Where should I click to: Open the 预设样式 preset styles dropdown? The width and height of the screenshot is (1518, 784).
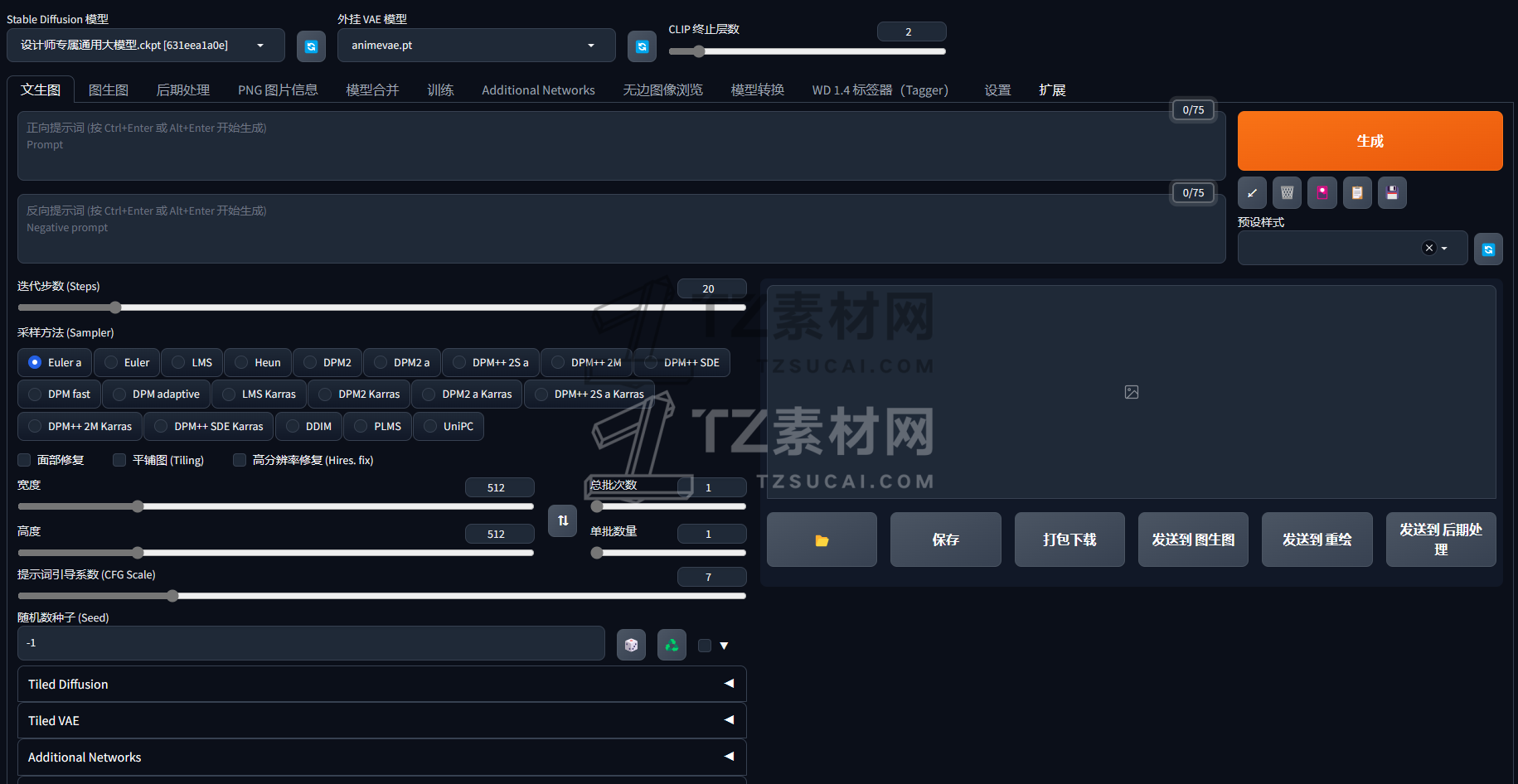coord(1352,248)
